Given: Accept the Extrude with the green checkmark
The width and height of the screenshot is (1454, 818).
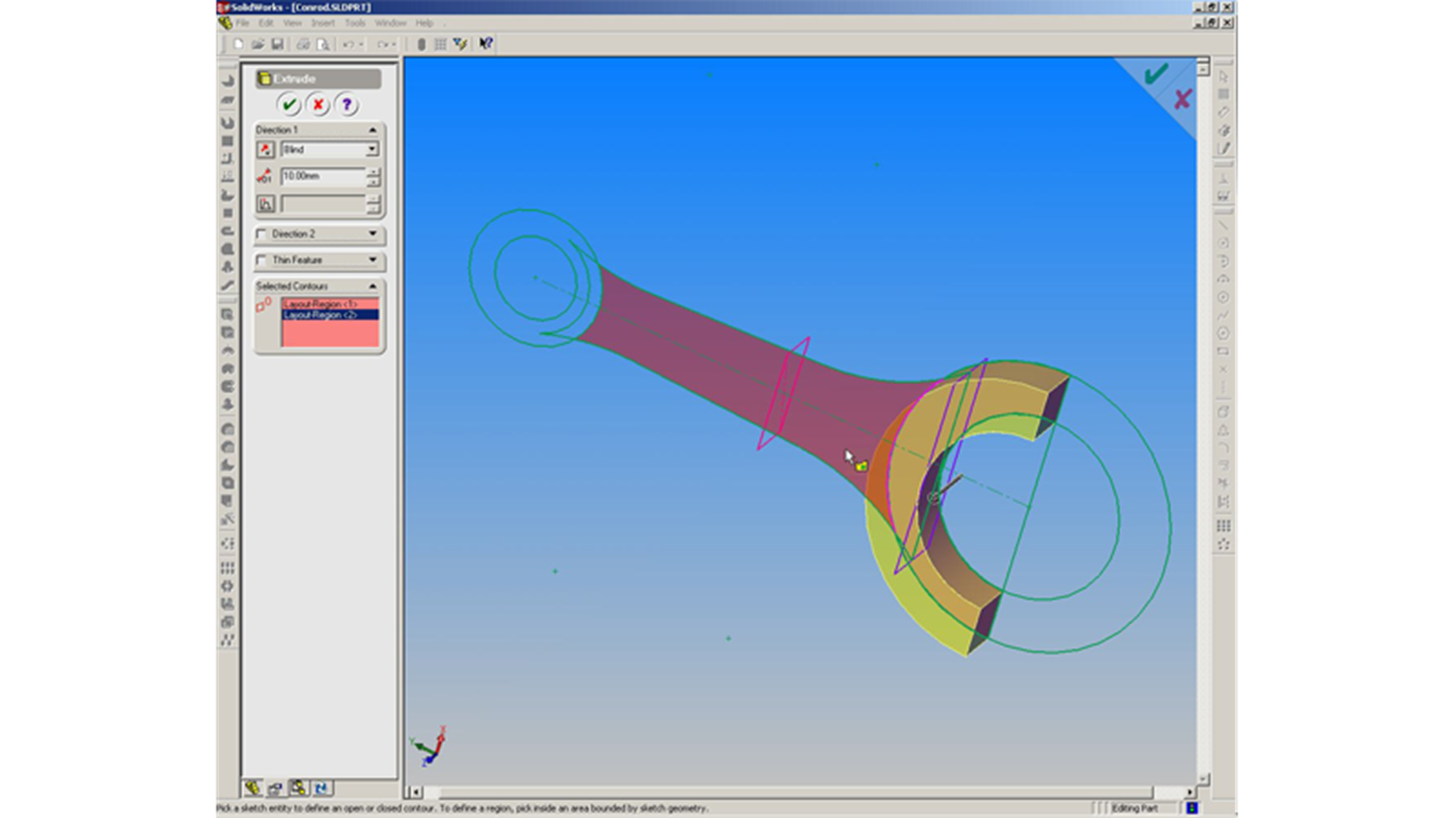Looking at the screenshot, I should [289, 104].
